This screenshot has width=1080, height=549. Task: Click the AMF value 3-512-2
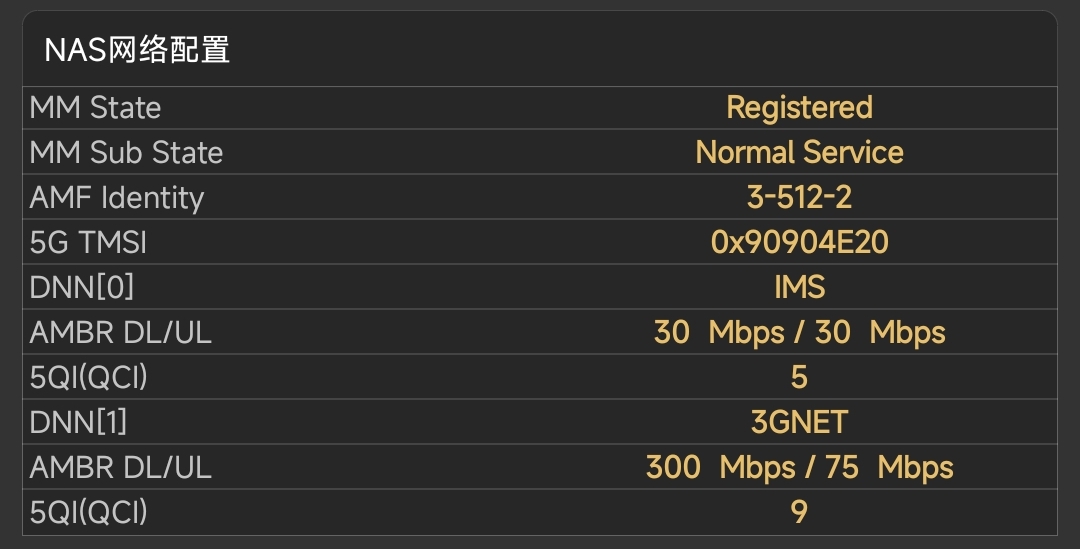[x=799, y=198]
